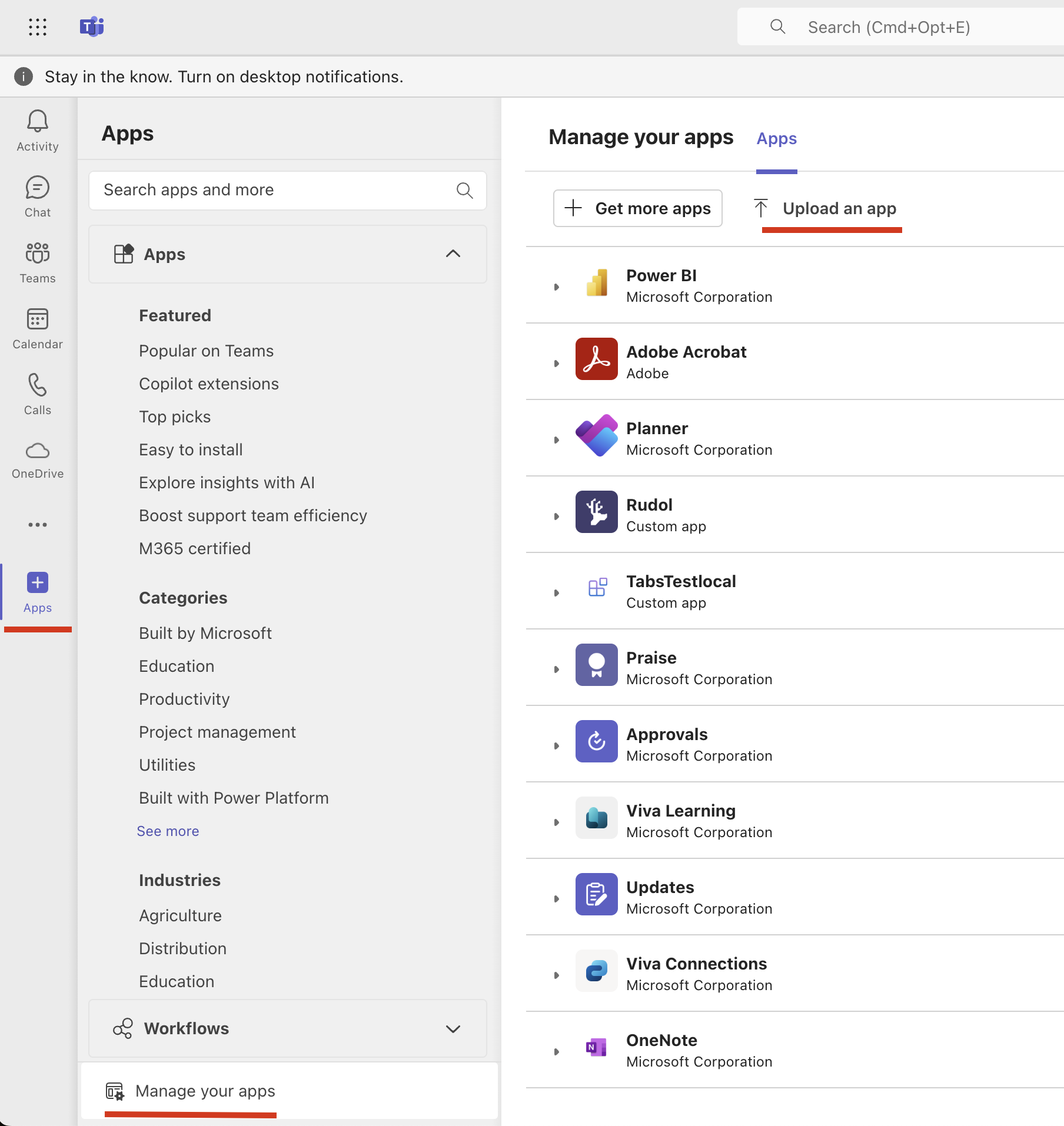The image size is (1064, 1126).
Task: Open Calendar in the sidebar
Action: [38, 328]
